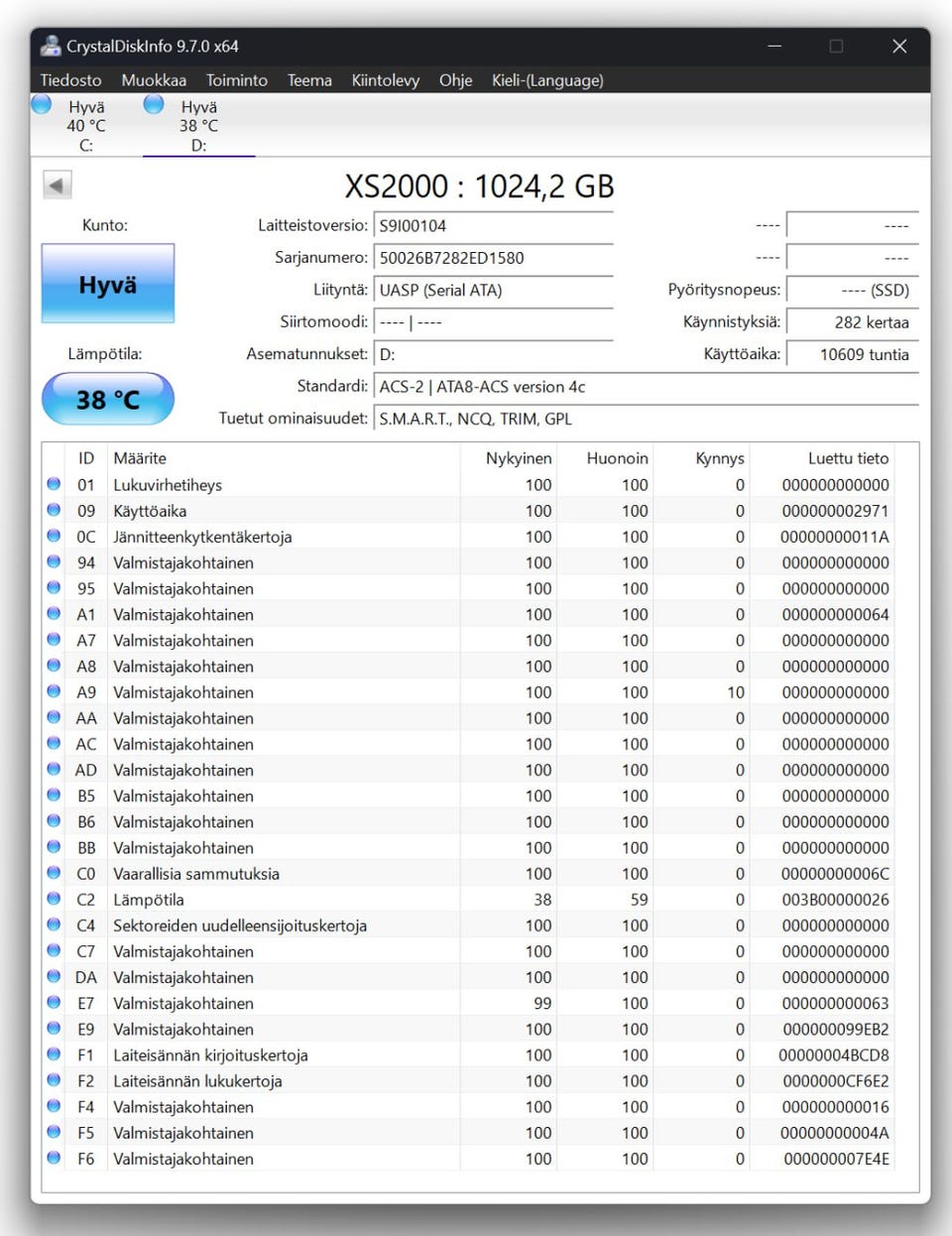Click raw value 00000004BCD8
The width and height of the screenshot is (952, 1236).
pos(834,1055)
